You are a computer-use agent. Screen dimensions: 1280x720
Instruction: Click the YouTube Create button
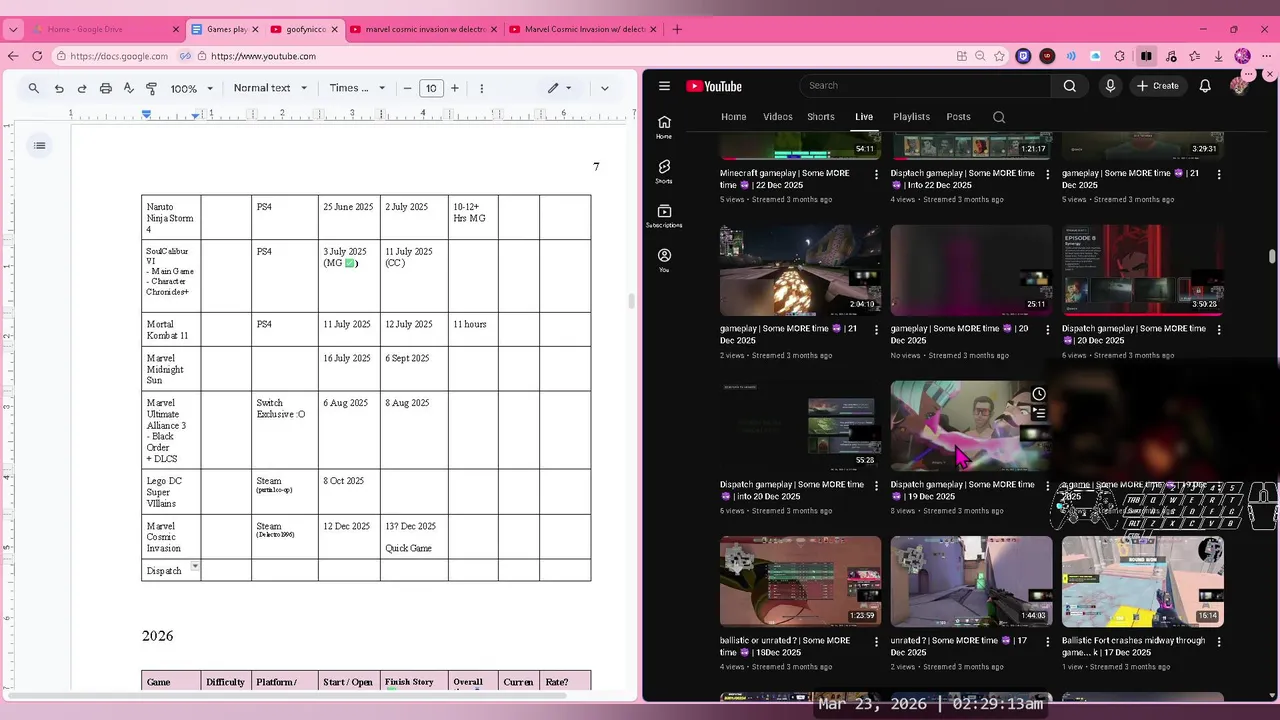(1158, 86)
